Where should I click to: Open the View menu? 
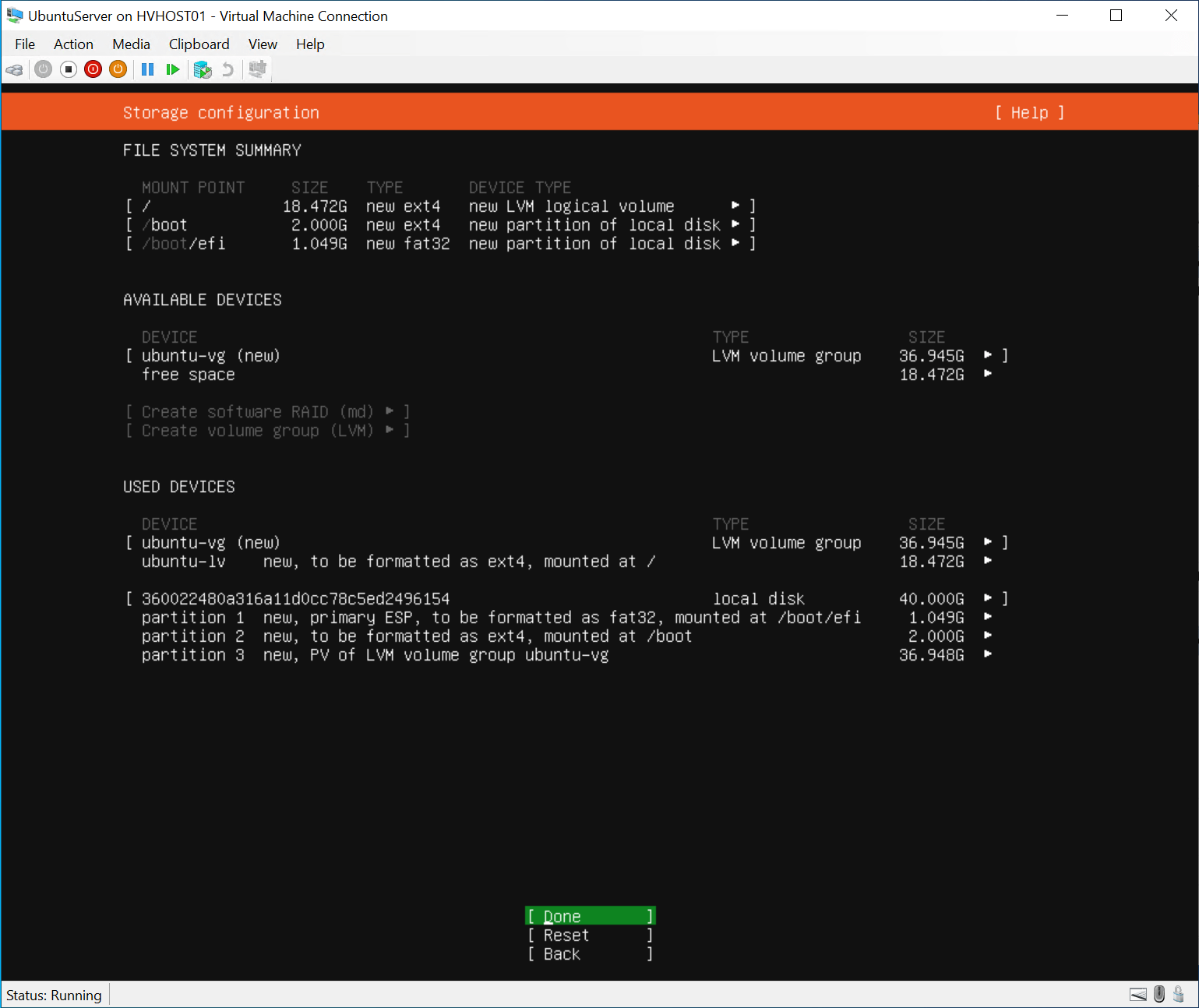point(263,44)
